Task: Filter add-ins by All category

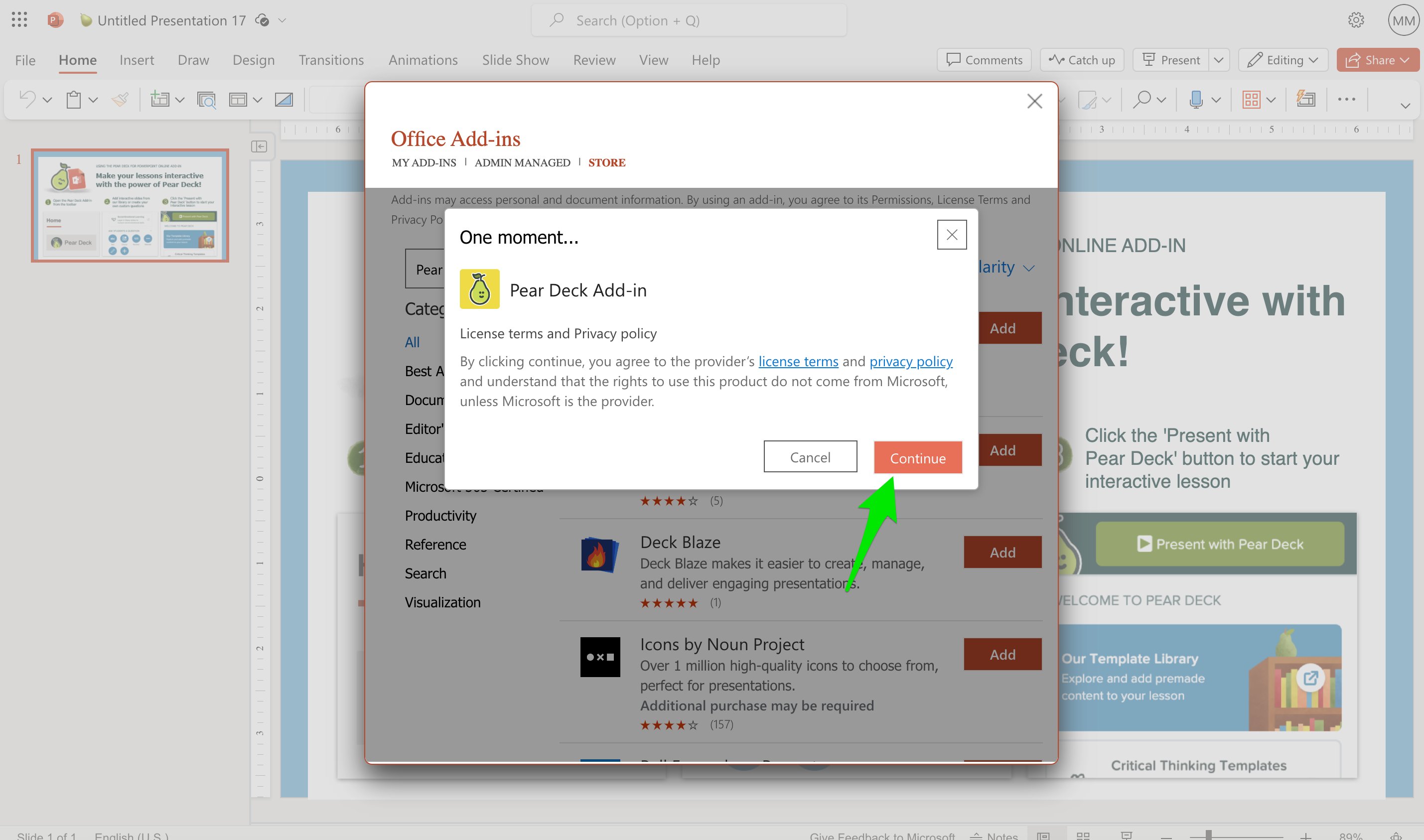Action: click(x=412, y=342)
